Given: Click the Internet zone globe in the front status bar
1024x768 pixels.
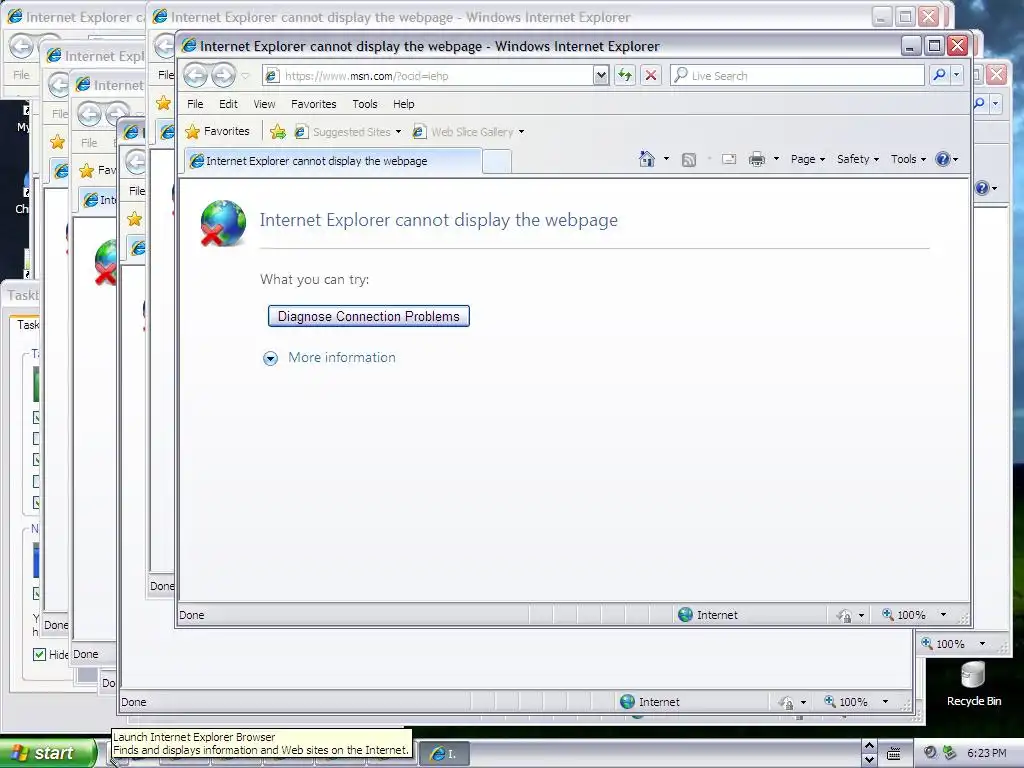Looking at the screenshot, I should tap(685, 615).
